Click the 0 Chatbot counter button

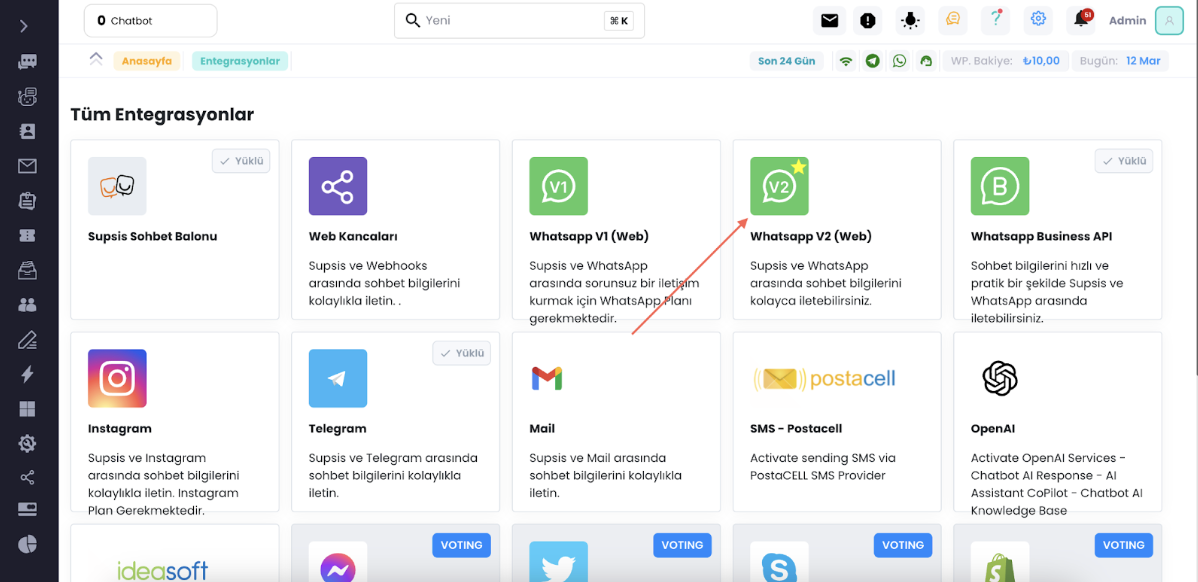(x=151, y=21)
